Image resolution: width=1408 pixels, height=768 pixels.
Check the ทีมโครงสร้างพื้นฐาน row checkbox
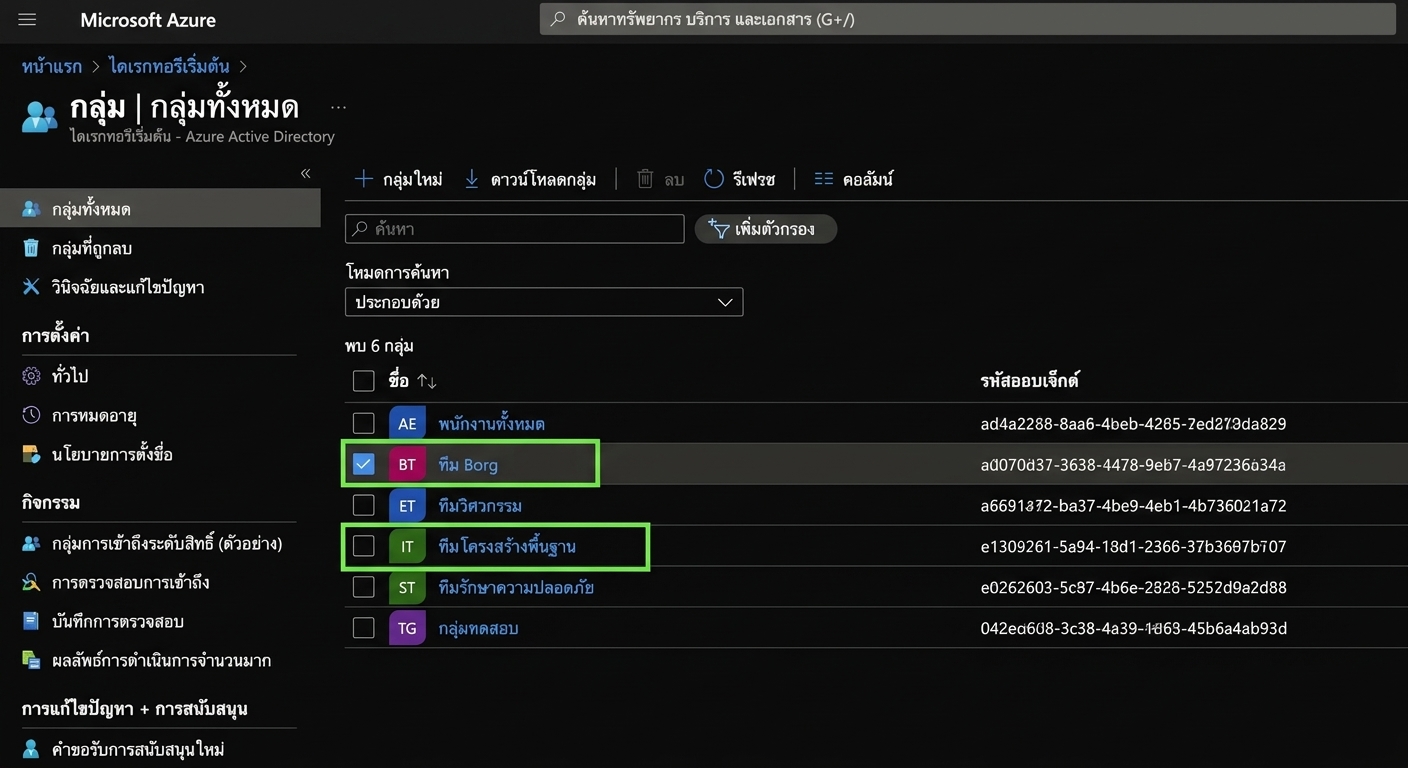[364, 547]
